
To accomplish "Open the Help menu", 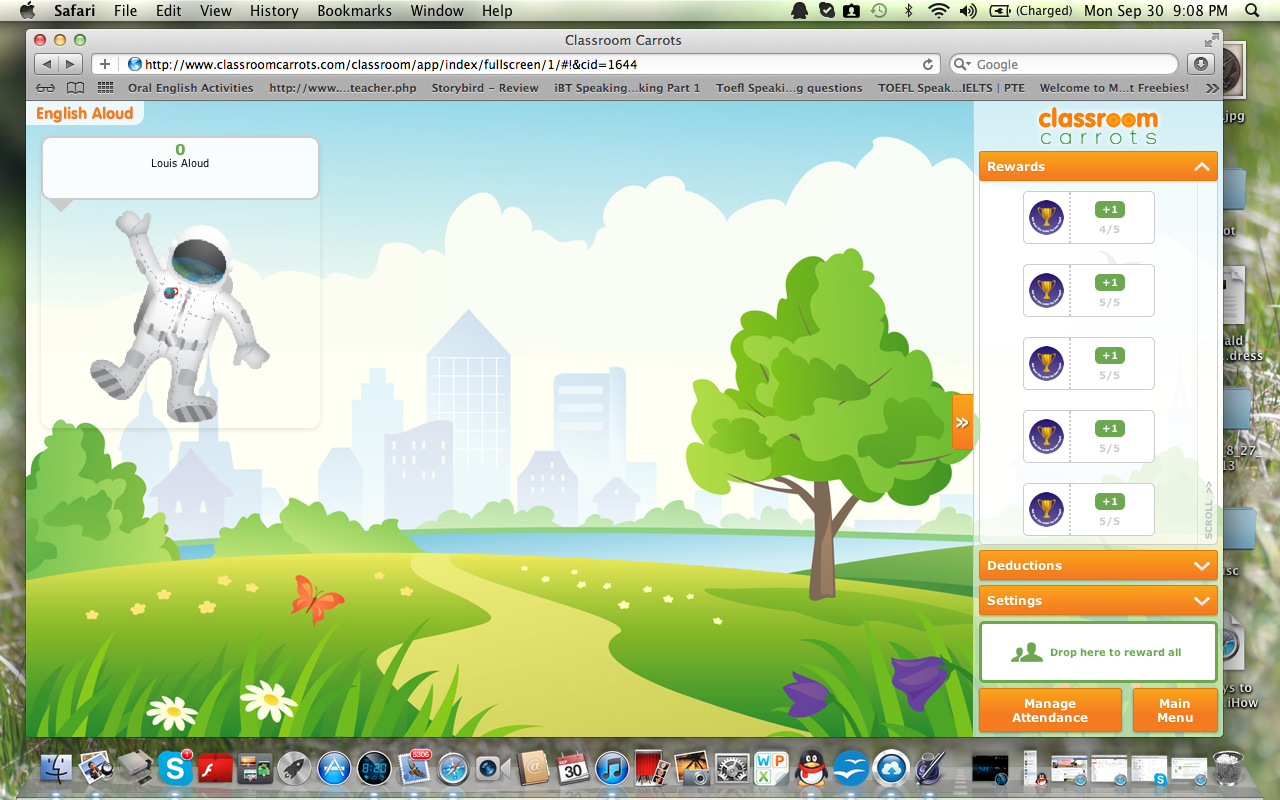I will click(x=497, y=11).
